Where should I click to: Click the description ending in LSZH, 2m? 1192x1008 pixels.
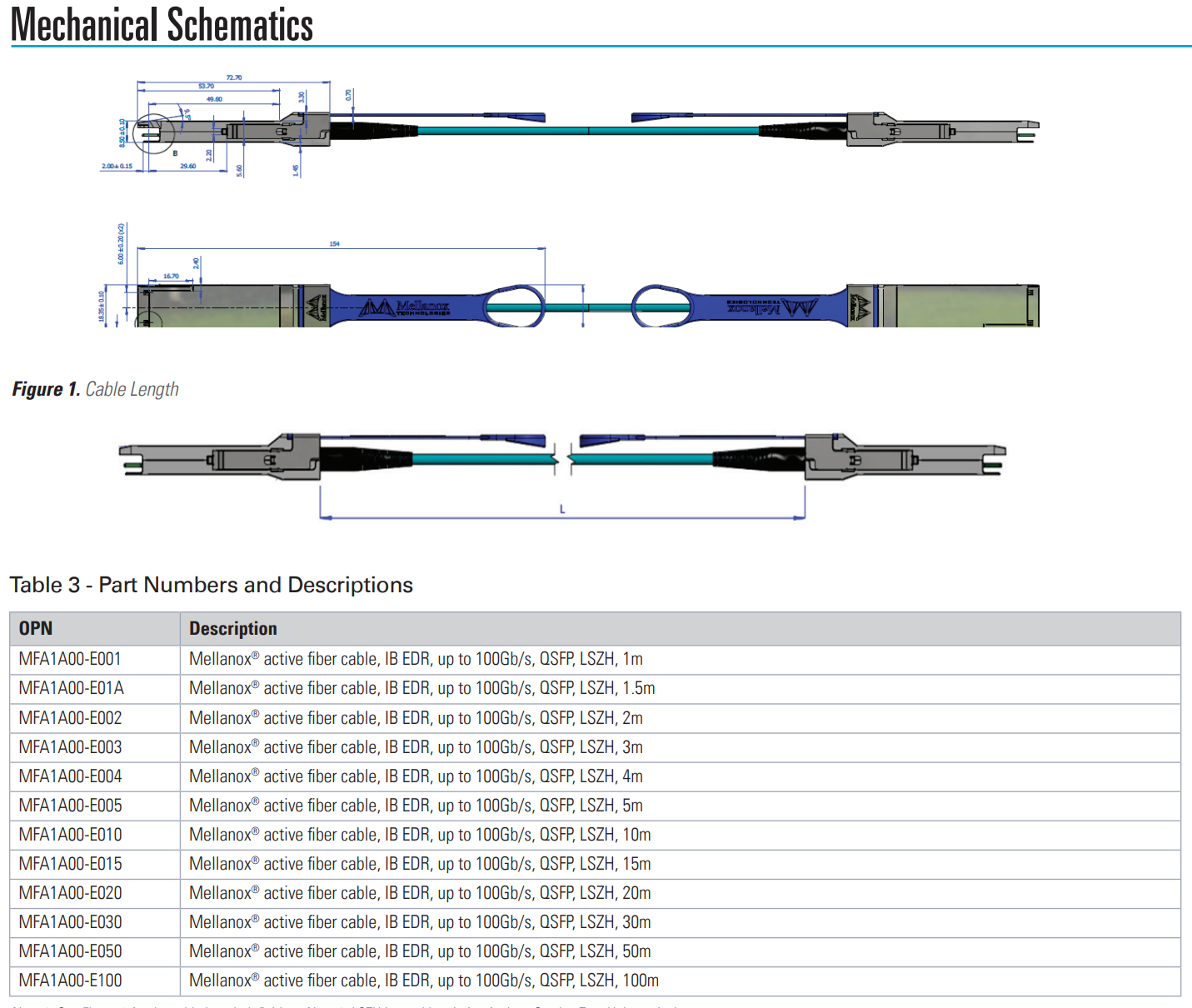tap(416, 718)
